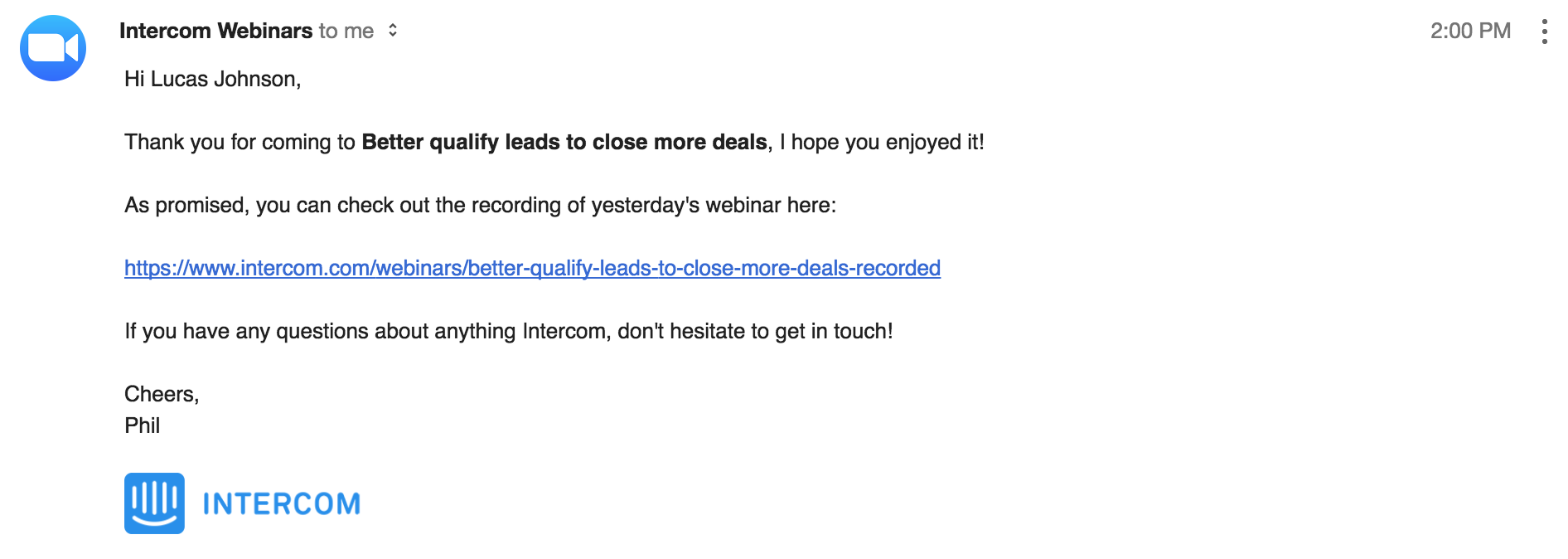This screenshot has height=559, width=1568.
Task: Click the "Hi Lucas Johnson" greeting line
Action: coord(212,79)
